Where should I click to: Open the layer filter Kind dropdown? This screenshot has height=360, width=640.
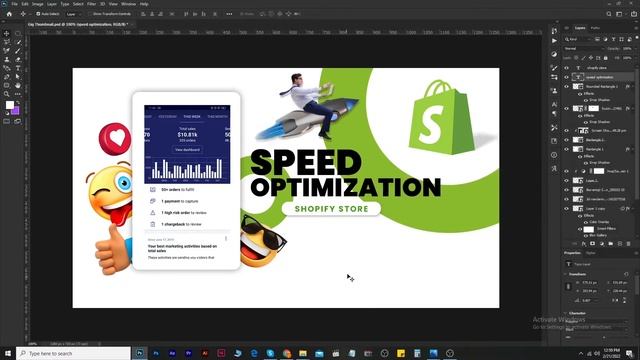[x=579, y=39]
